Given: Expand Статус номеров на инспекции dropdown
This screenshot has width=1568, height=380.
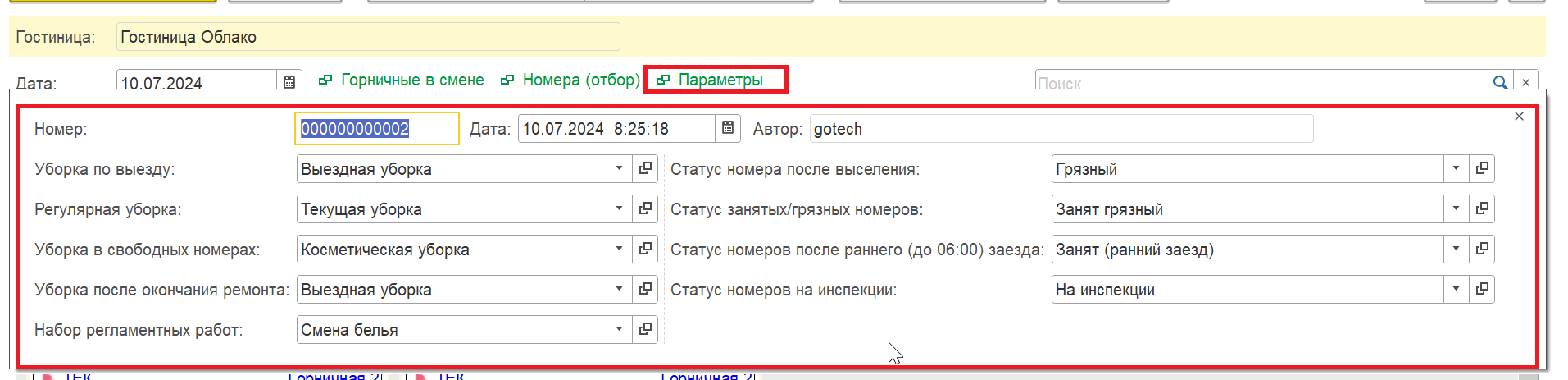Looking at the screenshot, I should [x=1456, y=289].
